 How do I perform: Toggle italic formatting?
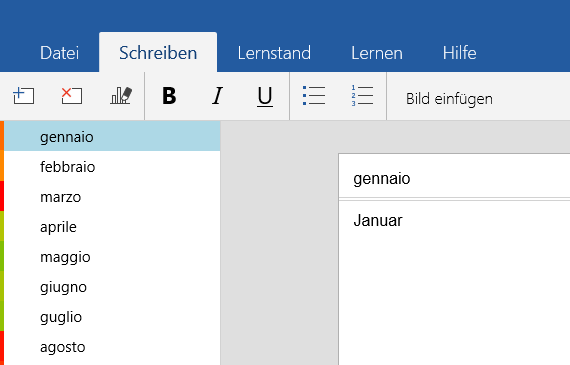point(217,96)
